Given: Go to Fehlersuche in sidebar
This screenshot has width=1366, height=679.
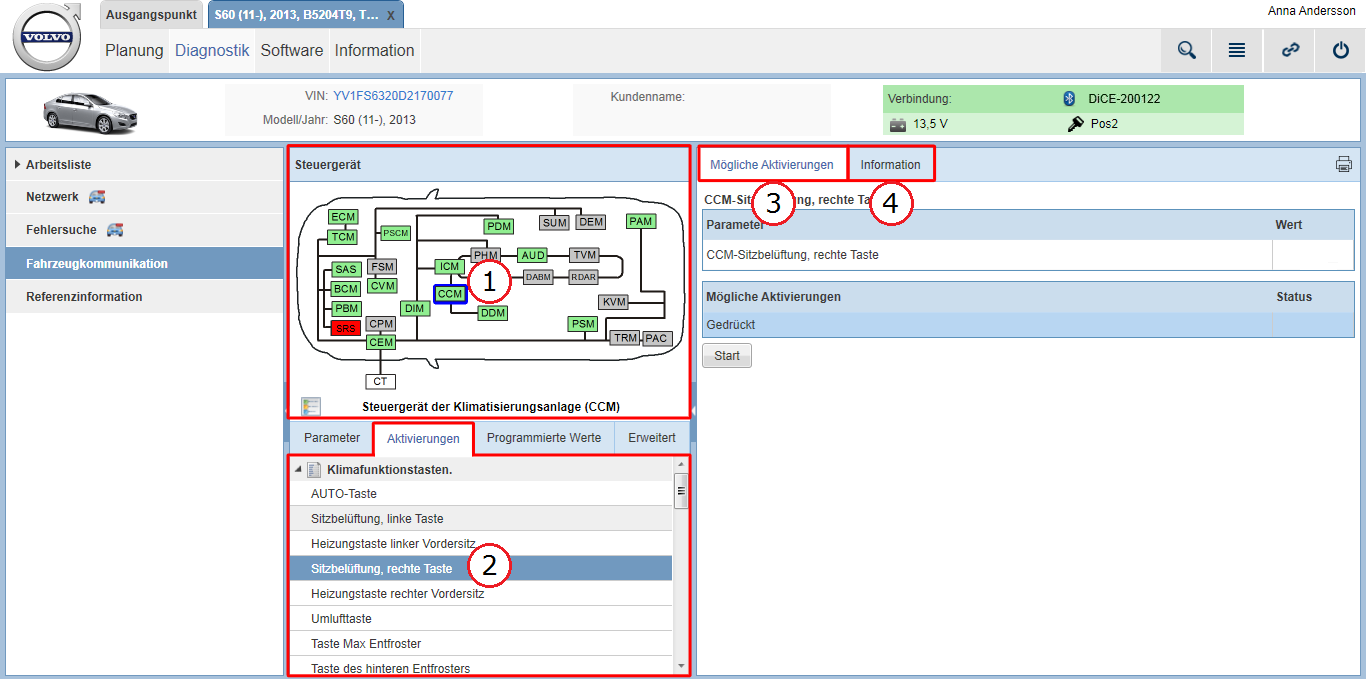Looking at the screenshot, I should (144, 230).
